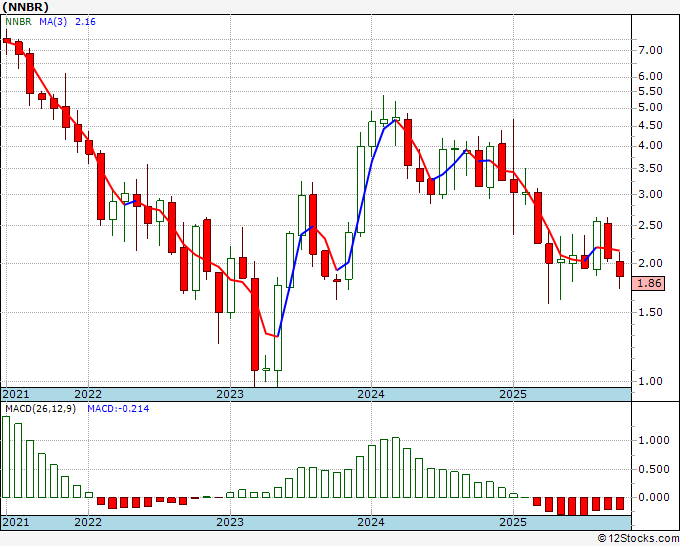Click 2021 on the price chart timeline

16,394
